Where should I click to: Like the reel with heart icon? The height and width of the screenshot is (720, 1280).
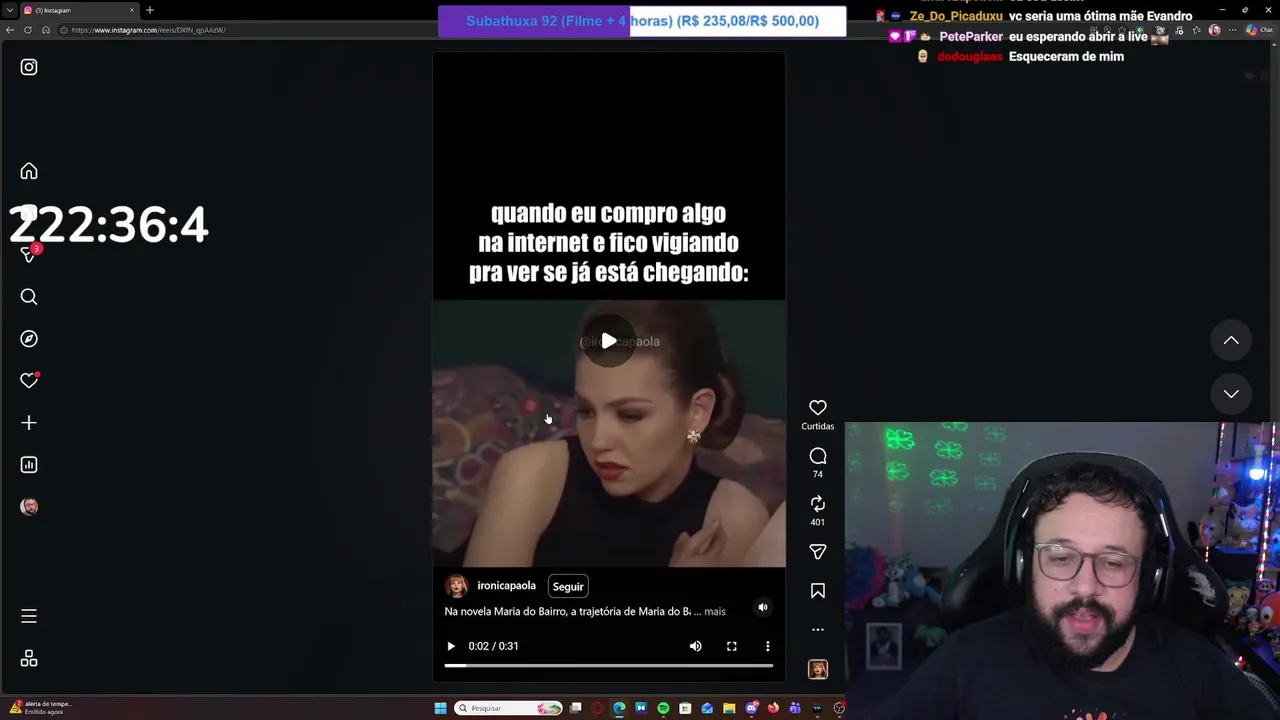tap(818, 408)
